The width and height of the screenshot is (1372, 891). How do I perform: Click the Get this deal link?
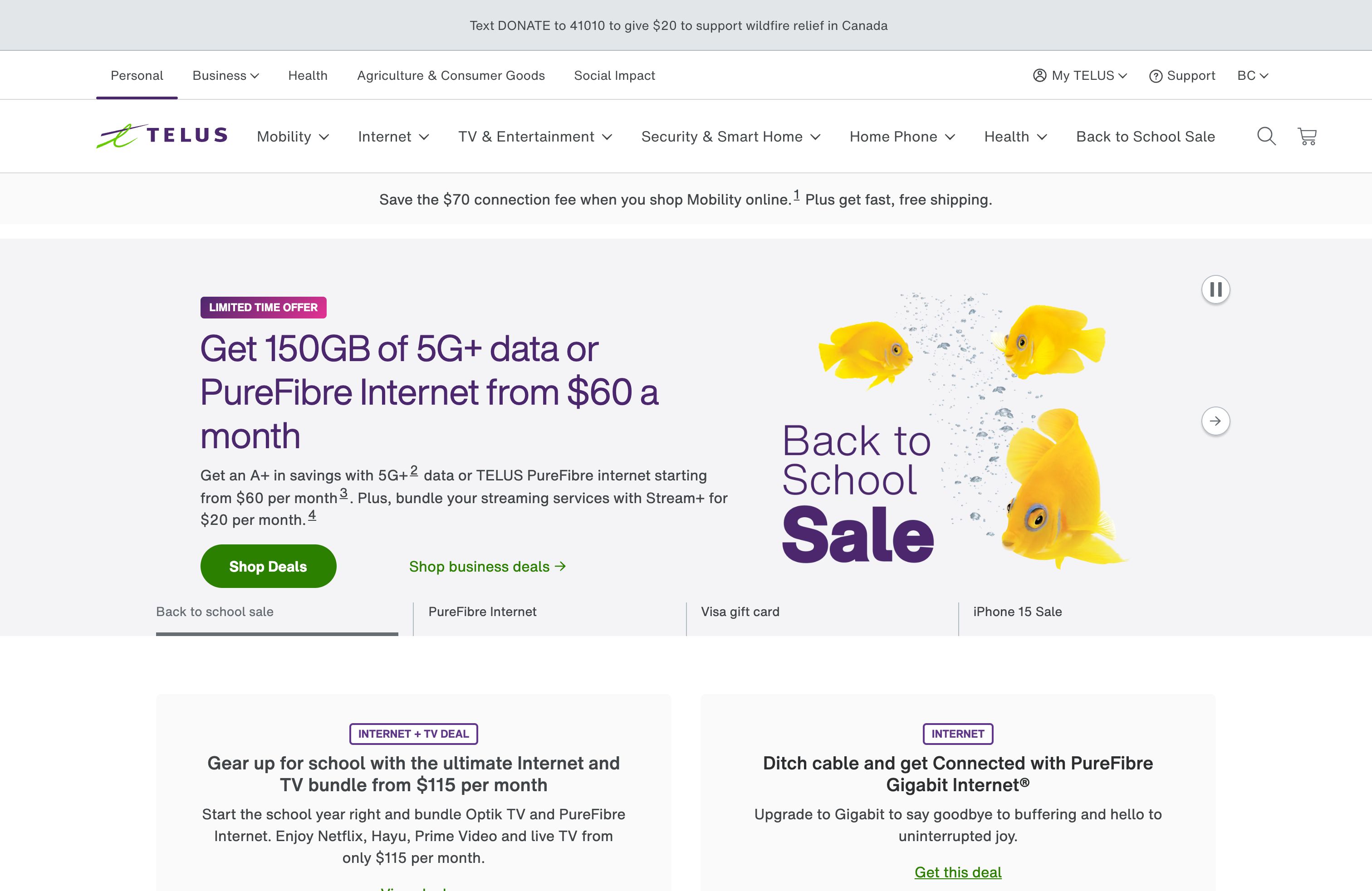(x=957, y=872)
